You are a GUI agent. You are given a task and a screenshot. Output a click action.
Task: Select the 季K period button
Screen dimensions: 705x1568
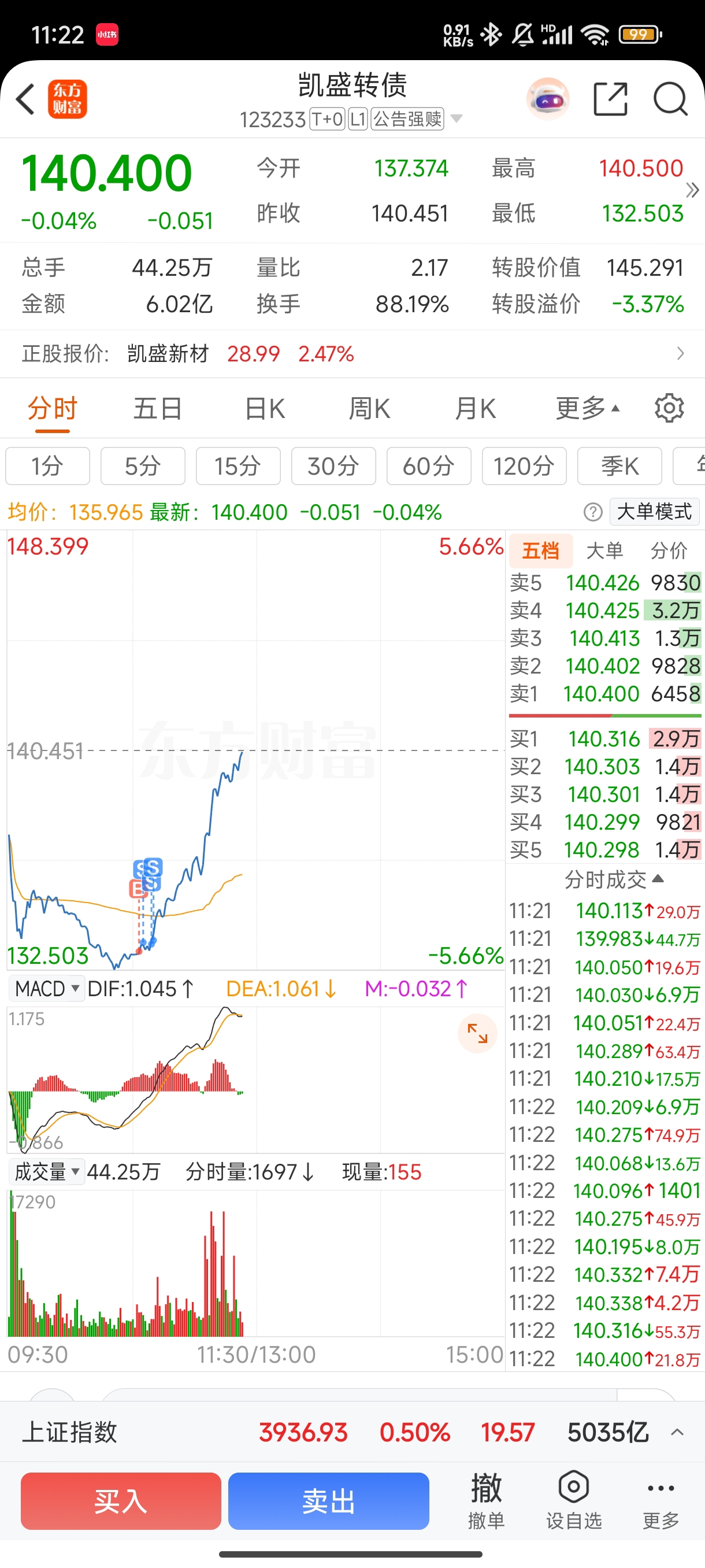(x=619, y=466)
